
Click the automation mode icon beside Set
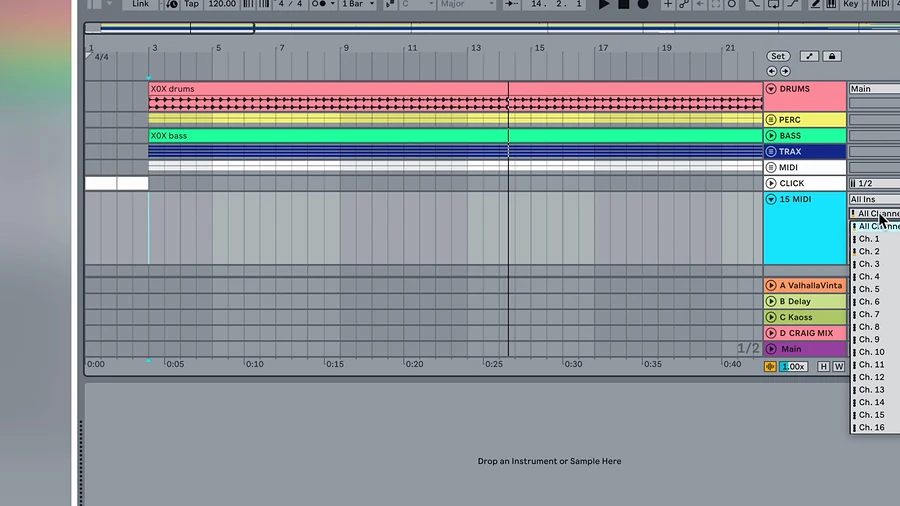pos(809,56)
